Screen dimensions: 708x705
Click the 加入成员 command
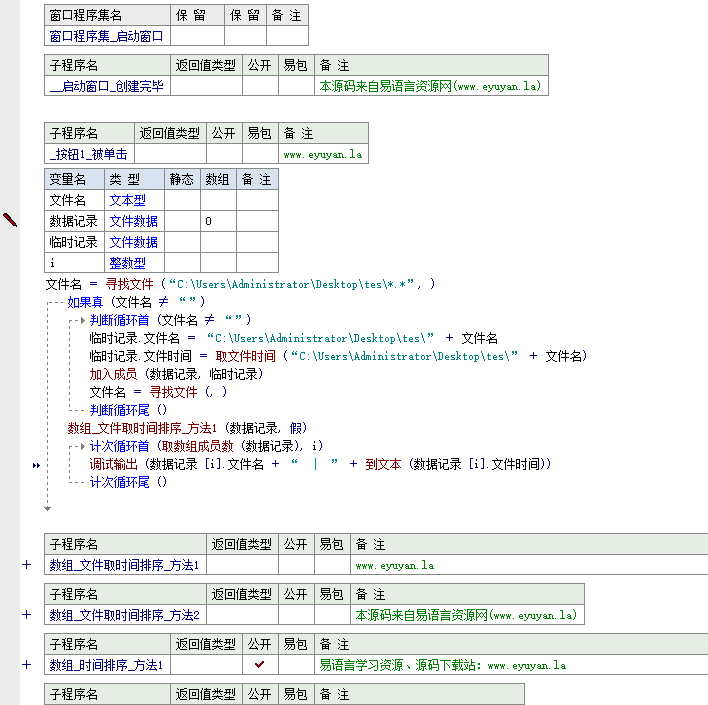coord(113,374)
